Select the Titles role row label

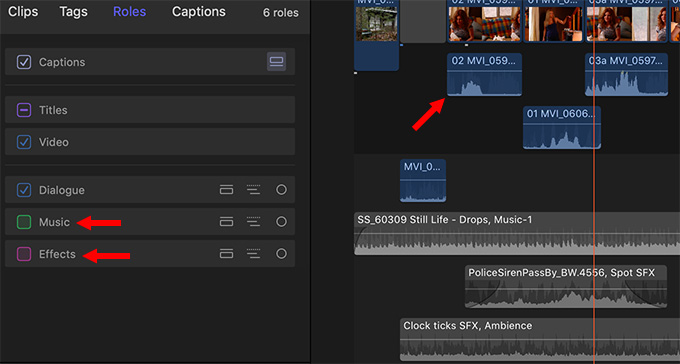tap(53, 110)
